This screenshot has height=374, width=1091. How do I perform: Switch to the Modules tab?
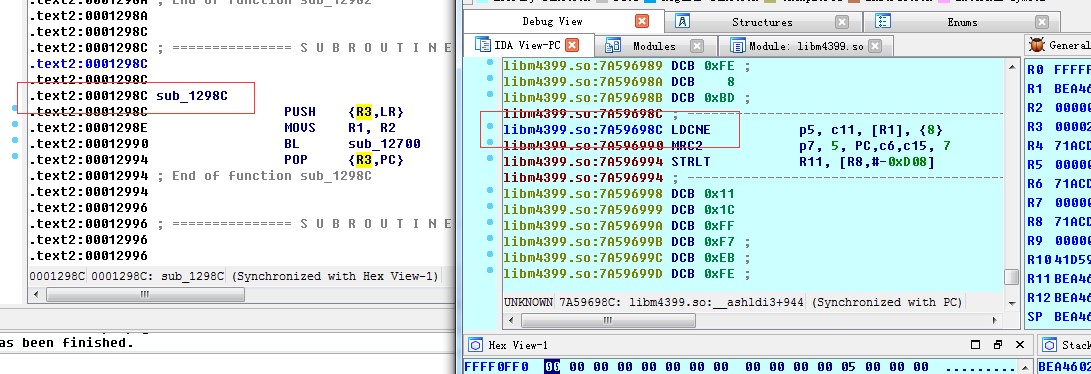point(654,46)
